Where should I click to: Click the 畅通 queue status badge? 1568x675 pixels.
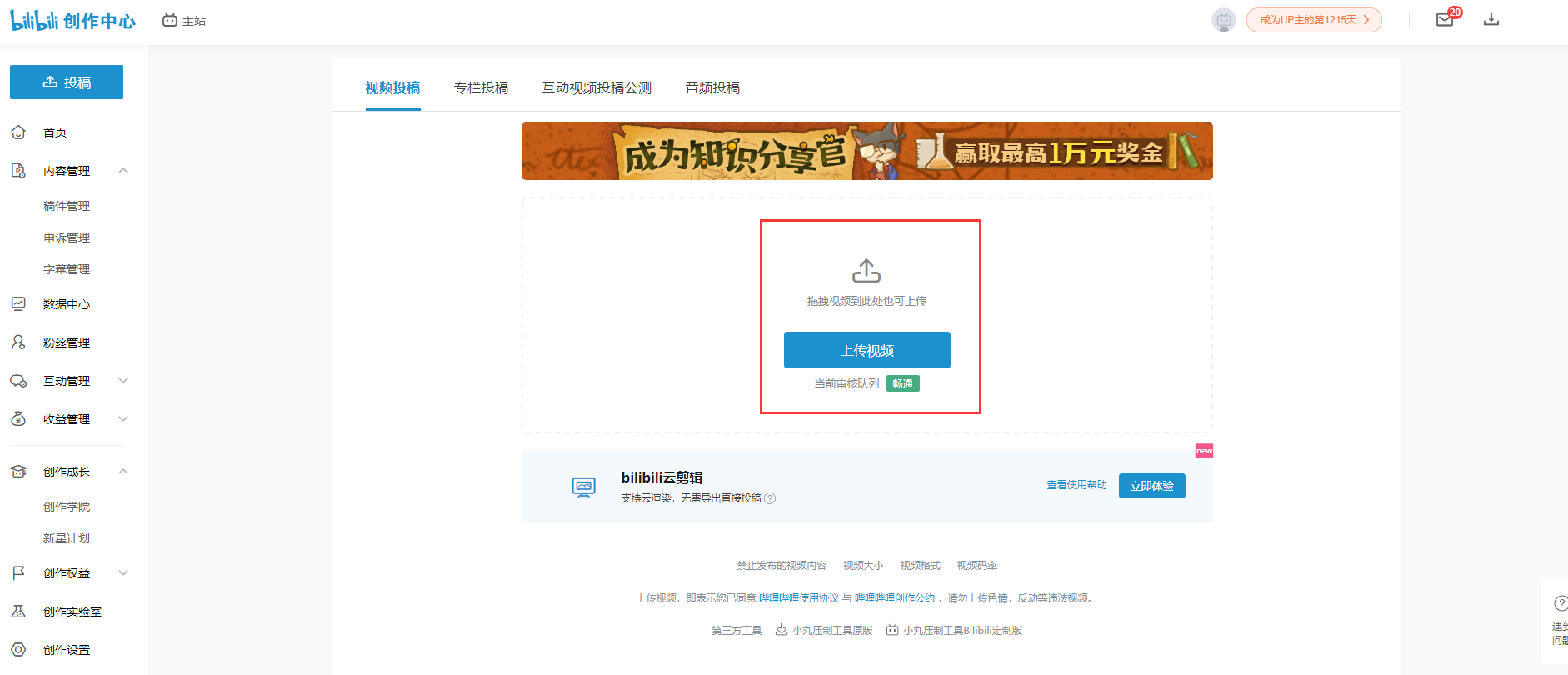902,383
